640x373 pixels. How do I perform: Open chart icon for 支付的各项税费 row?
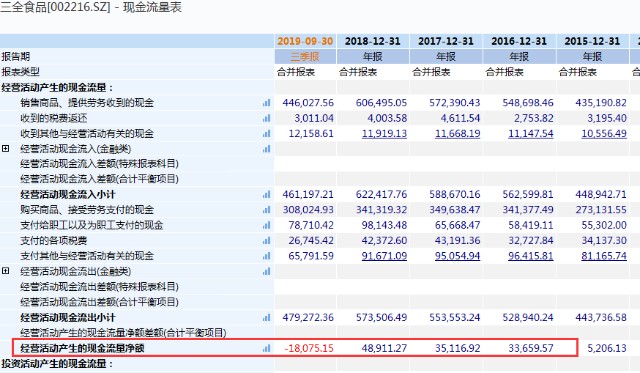click(267, 241)
